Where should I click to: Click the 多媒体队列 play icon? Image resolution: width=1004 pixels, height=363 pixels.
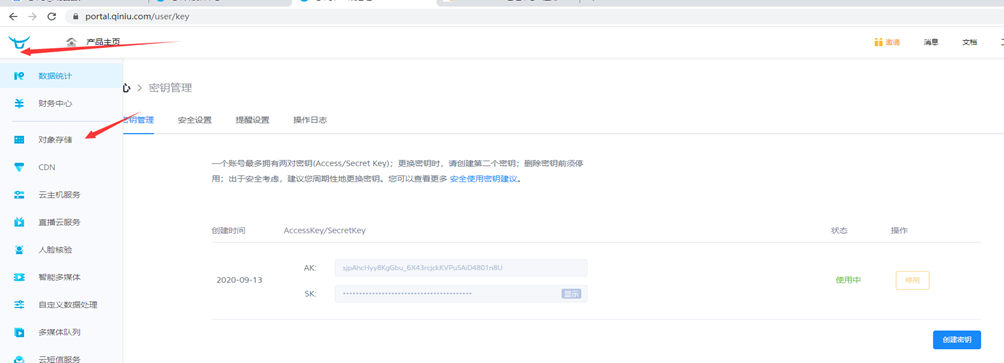click(x=19, y=332)
